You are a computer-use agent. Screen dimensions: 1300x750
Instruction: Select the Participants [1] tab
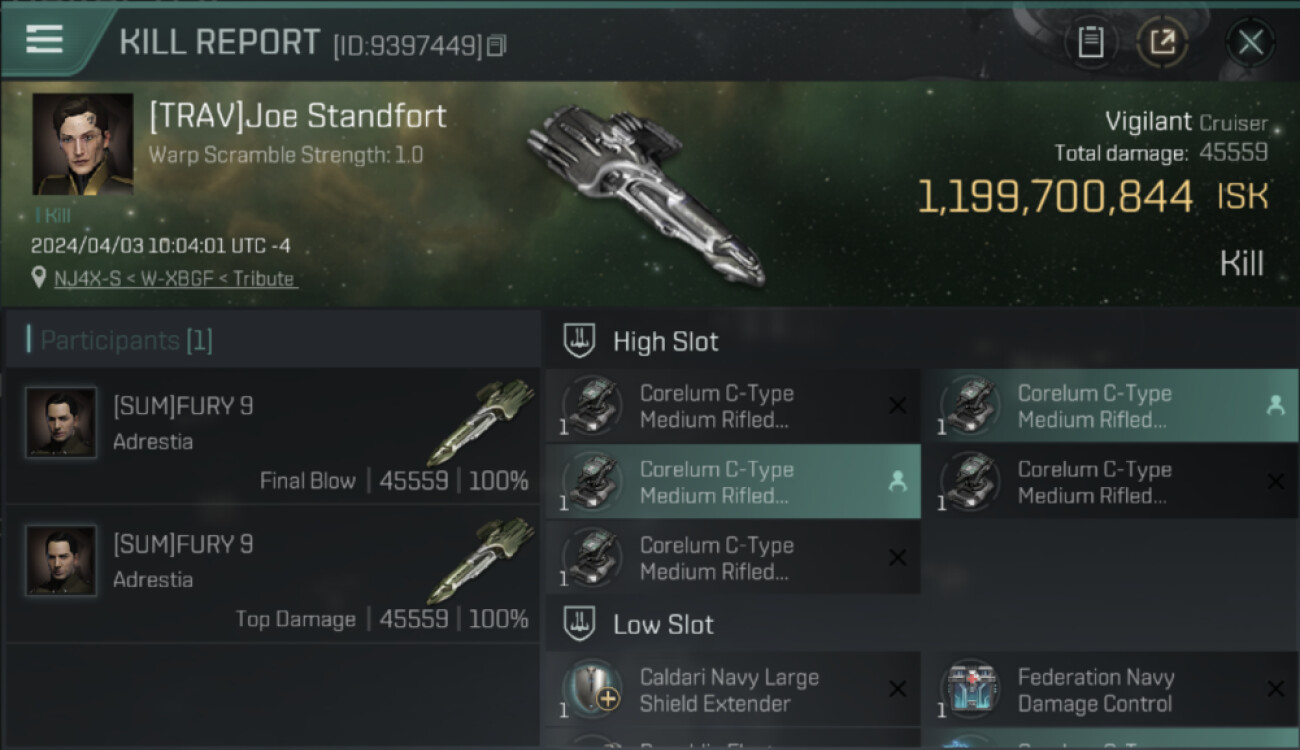pyautogui.click(x=126, y=341)
